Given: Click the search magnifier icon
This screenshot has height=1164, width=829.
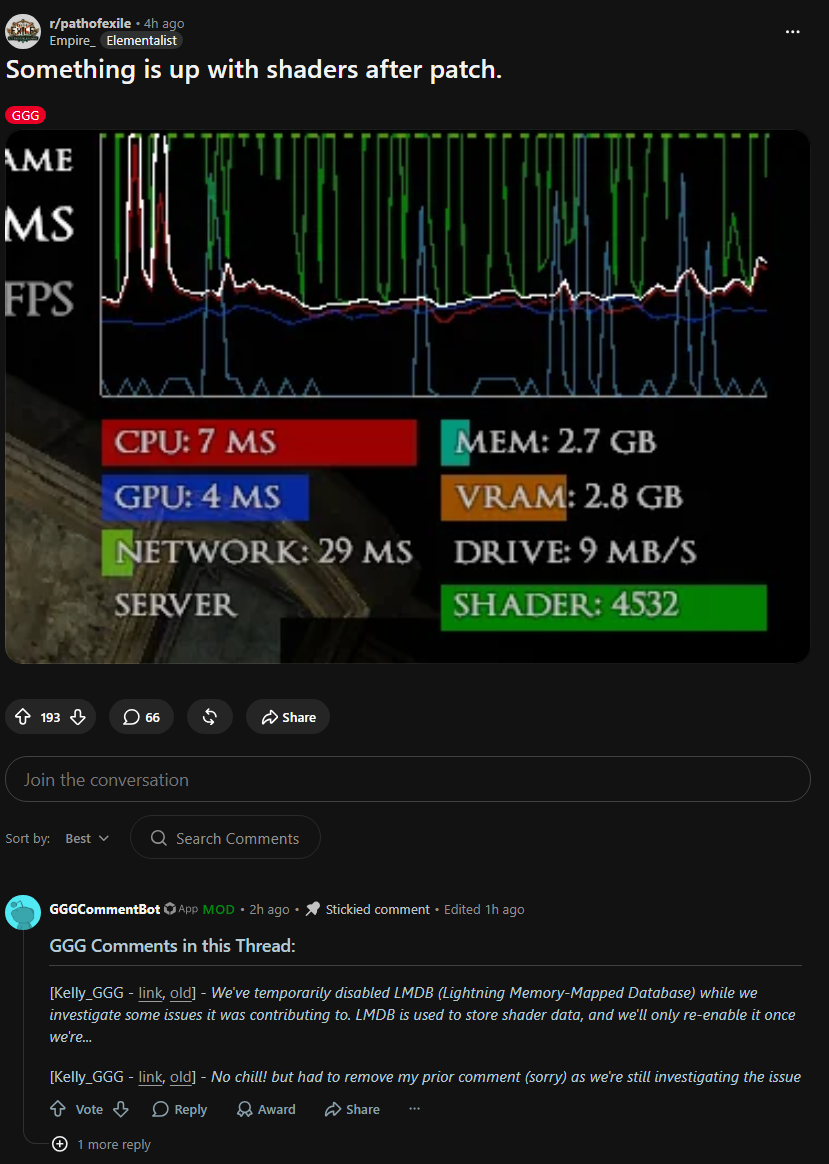Looking at the screenshot, I should [159, 838].
